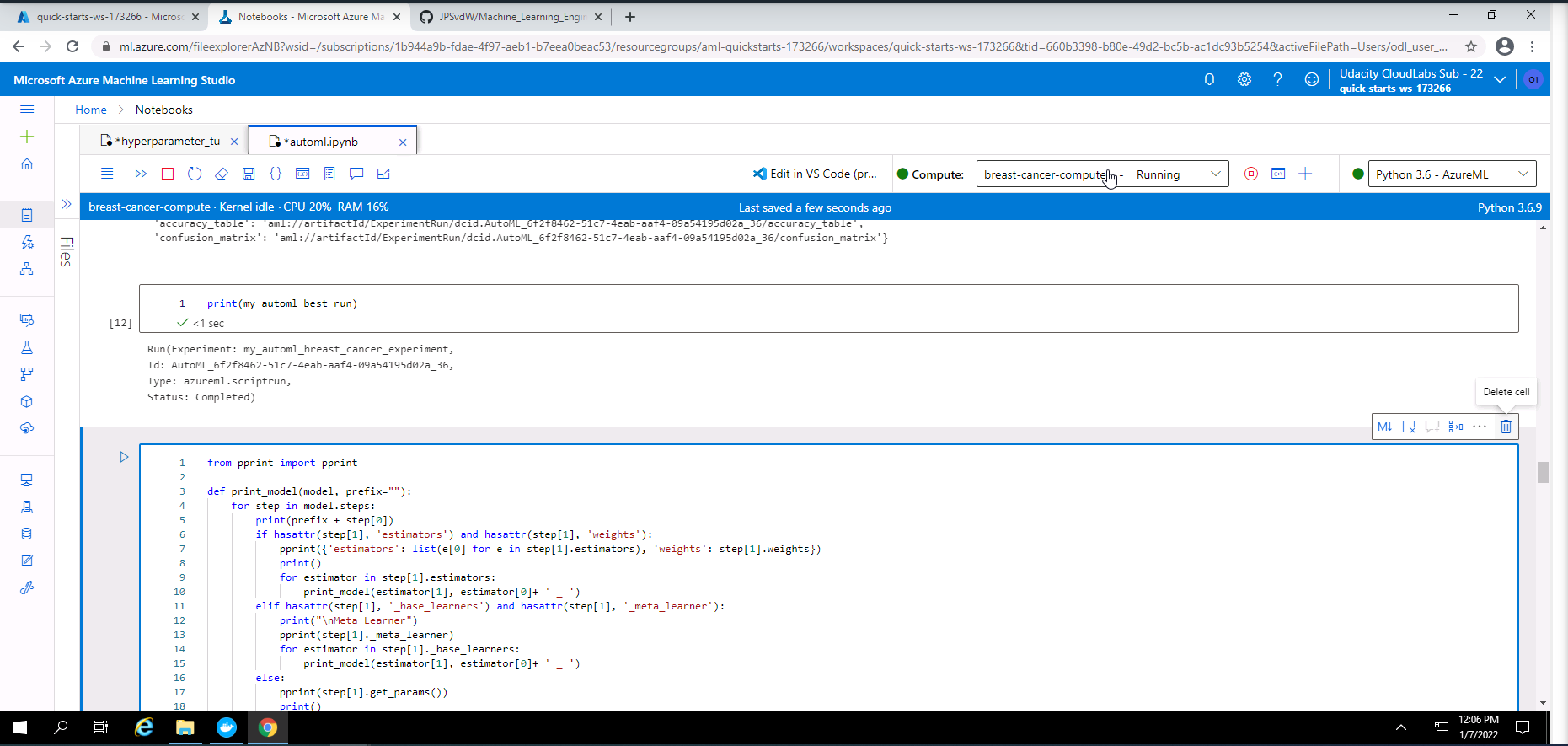The width and height of the screenshot is (1568, 746).
Task: Switch to JPSvdW GitHub browser tab
Action: pos(511,17)
